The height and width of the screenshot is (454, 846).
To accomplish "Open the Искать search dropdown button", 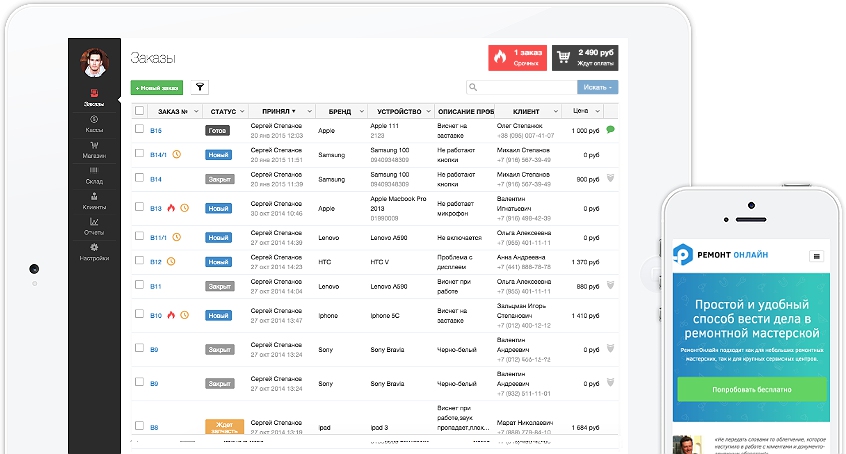I will pos(597,87).
